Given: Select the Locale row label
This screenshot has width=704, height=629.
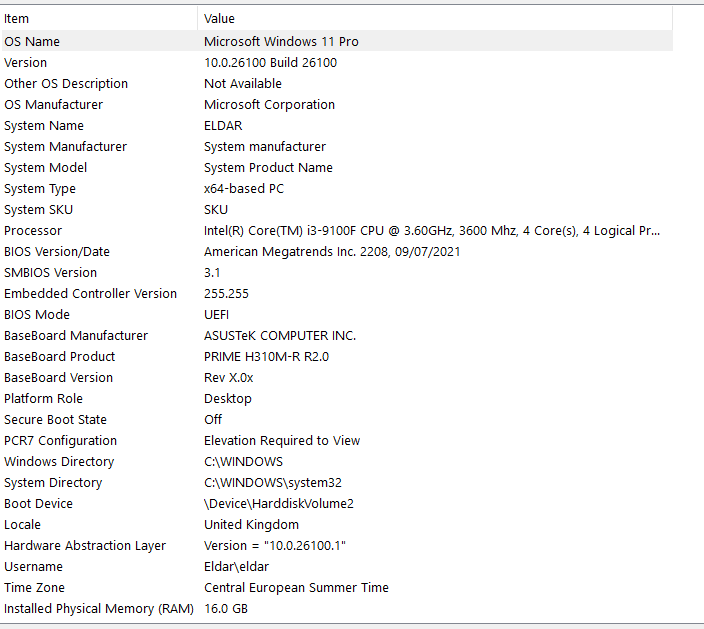Looking at the screenshot, I should pyautogui.click(x=22, y=525).
